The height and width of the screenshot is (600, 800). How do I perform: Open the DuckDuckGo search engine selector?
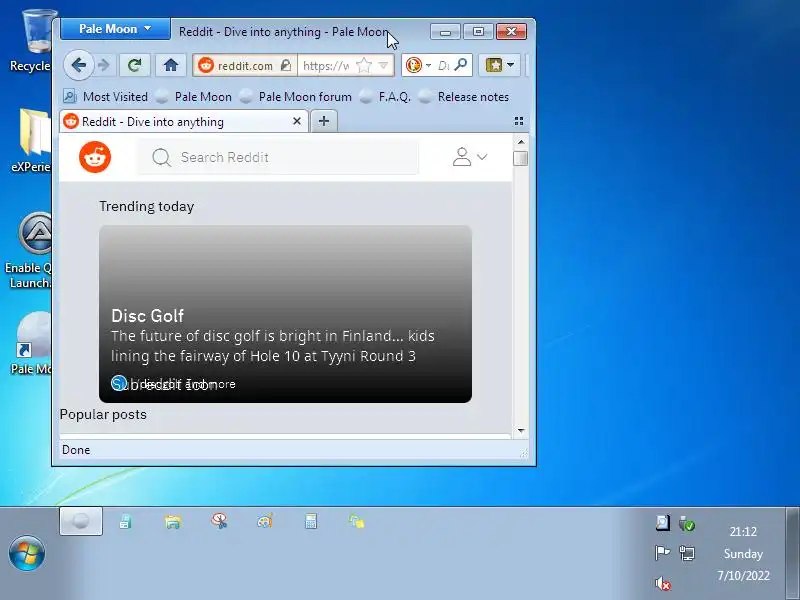tap(418, 65)
